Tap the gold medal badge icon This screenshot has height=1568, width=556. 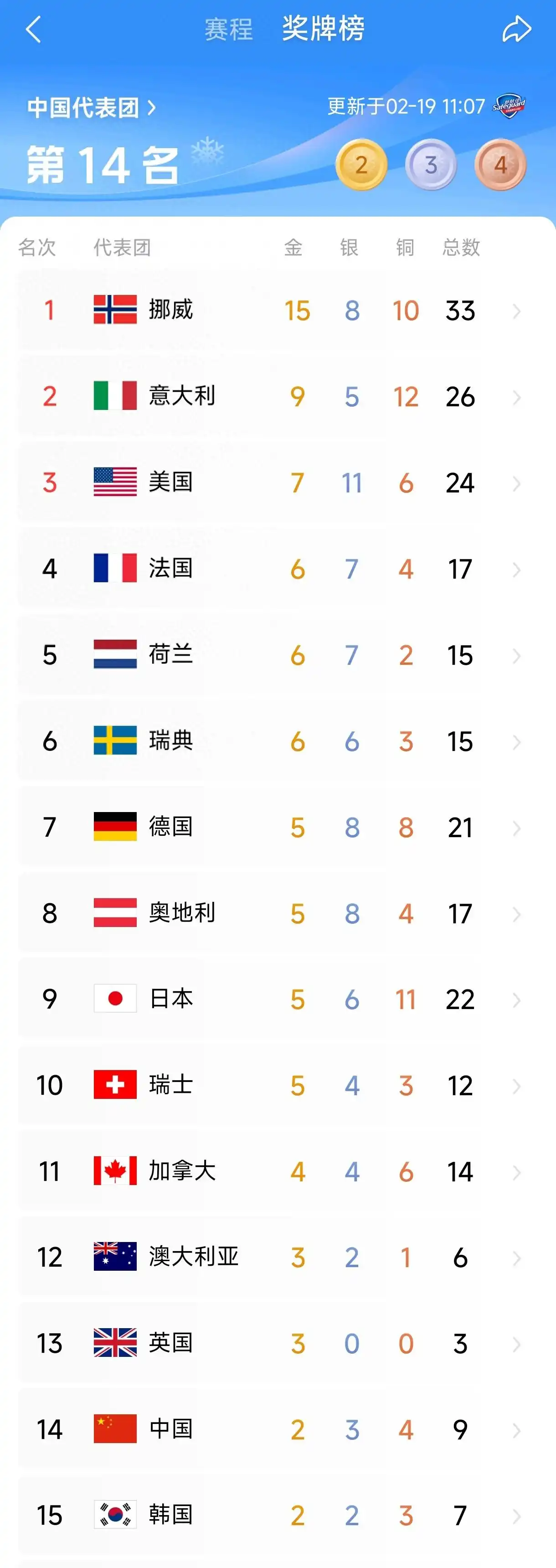coord(361,165)
